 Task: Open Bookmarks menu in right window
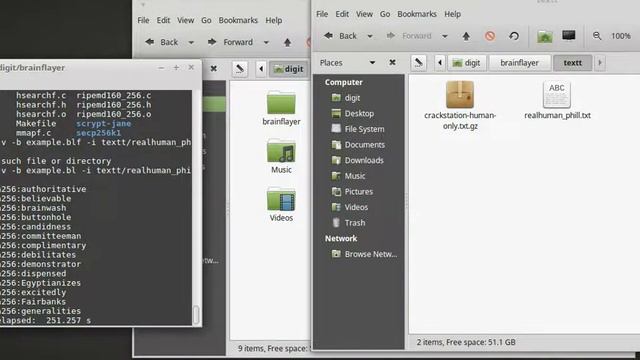tap(417, 14)
